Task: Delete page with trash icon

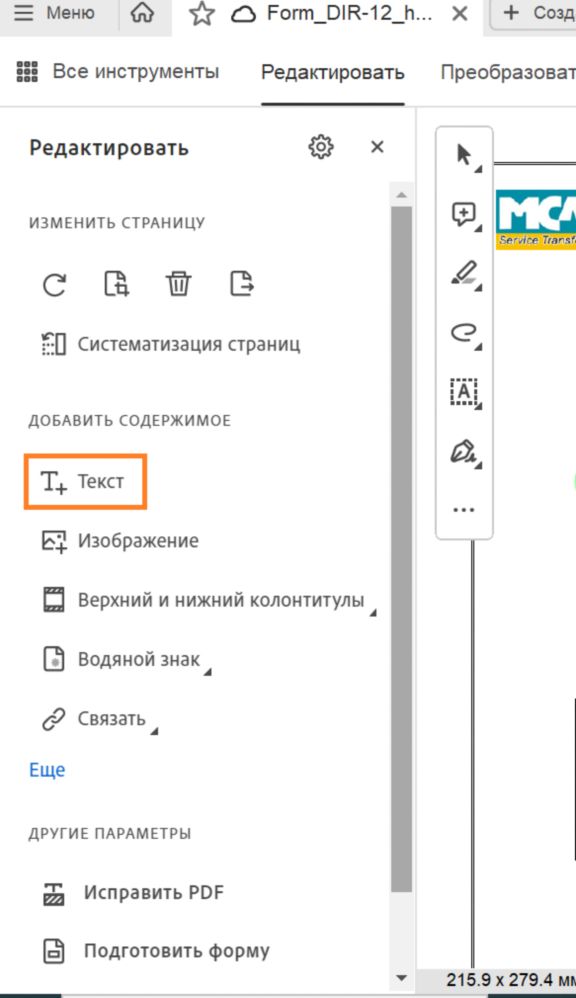Action: [x=178, y=284]
